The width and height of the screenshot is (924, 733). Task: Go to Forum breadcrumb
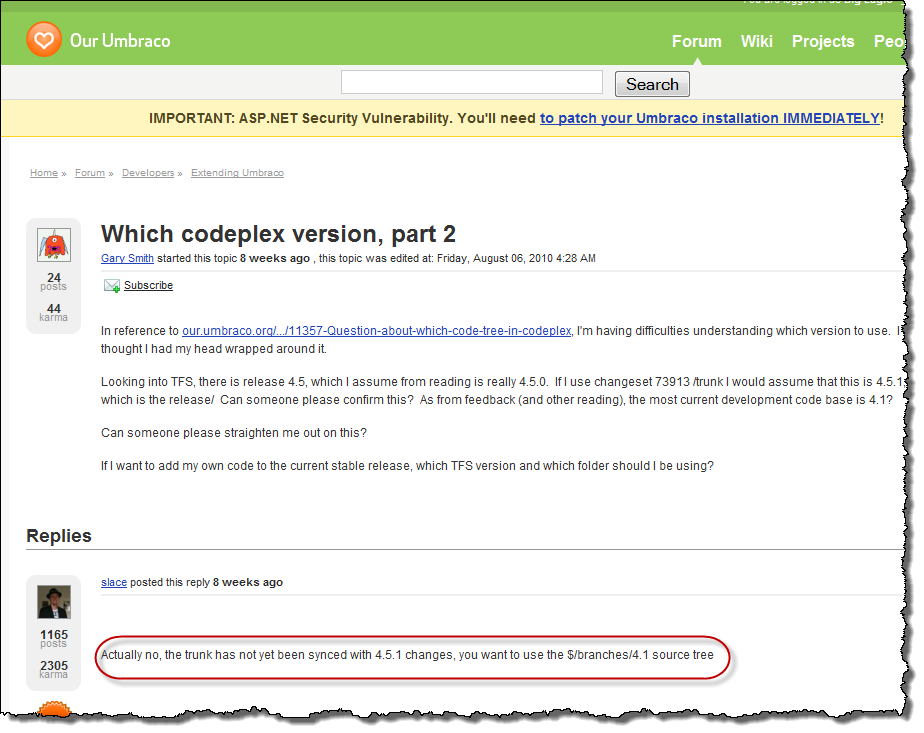point(90,173)
